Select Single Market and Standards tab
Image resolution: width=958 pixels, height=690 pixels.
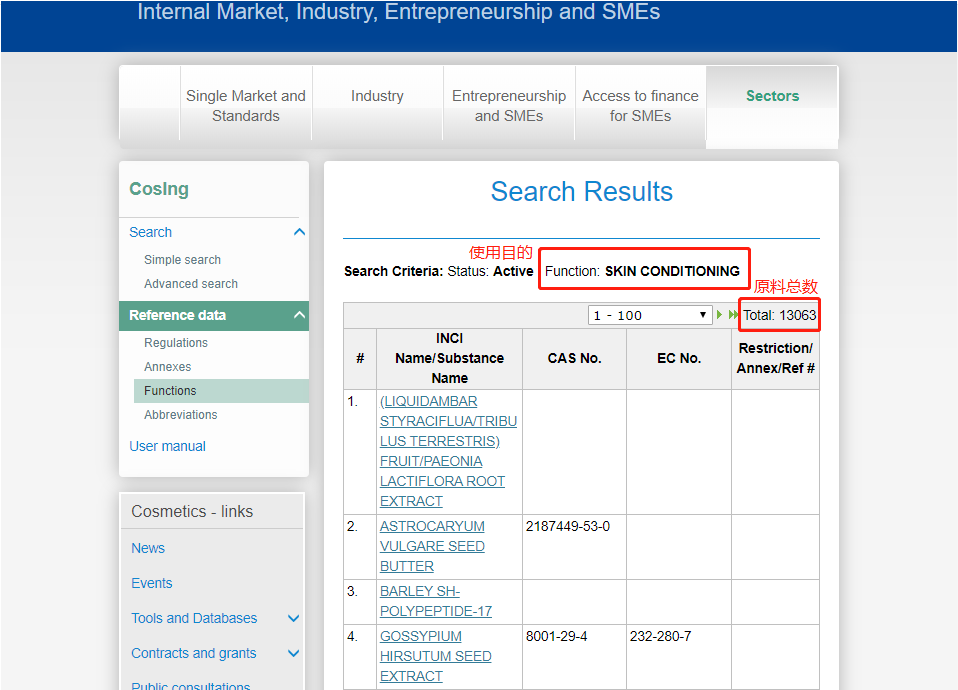pos(246,106)
